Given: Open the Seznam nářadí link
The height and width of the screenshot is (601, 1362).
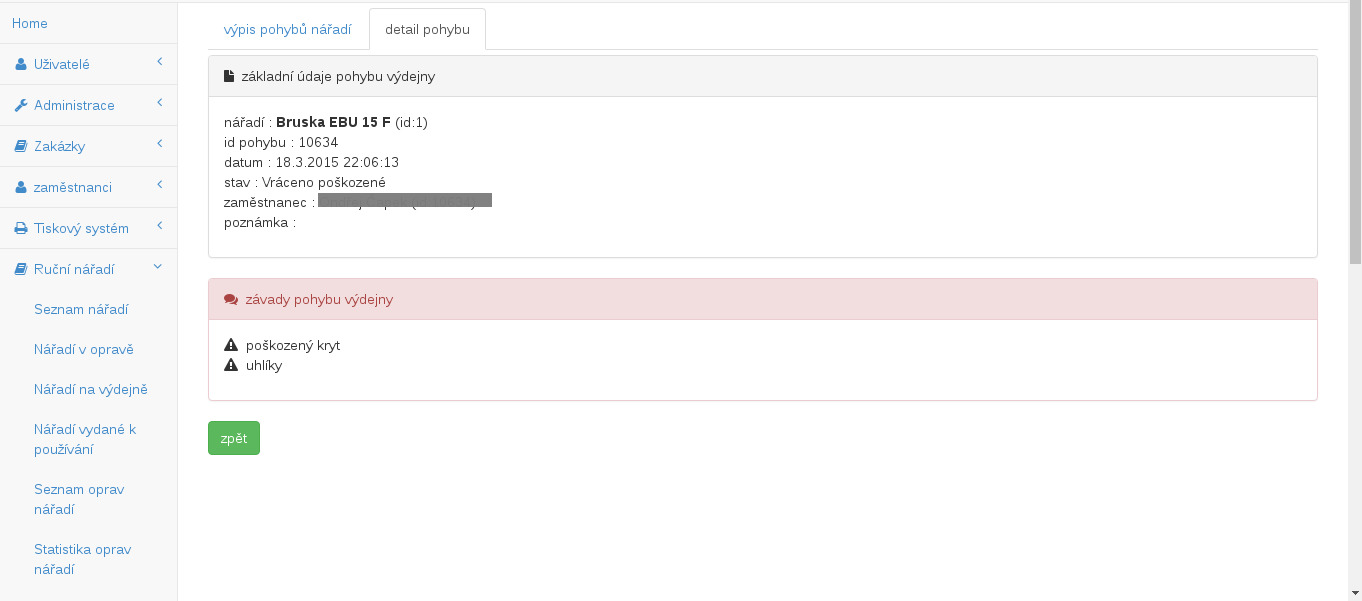Looking at the screenshot, I should click(x=81, y=310).
